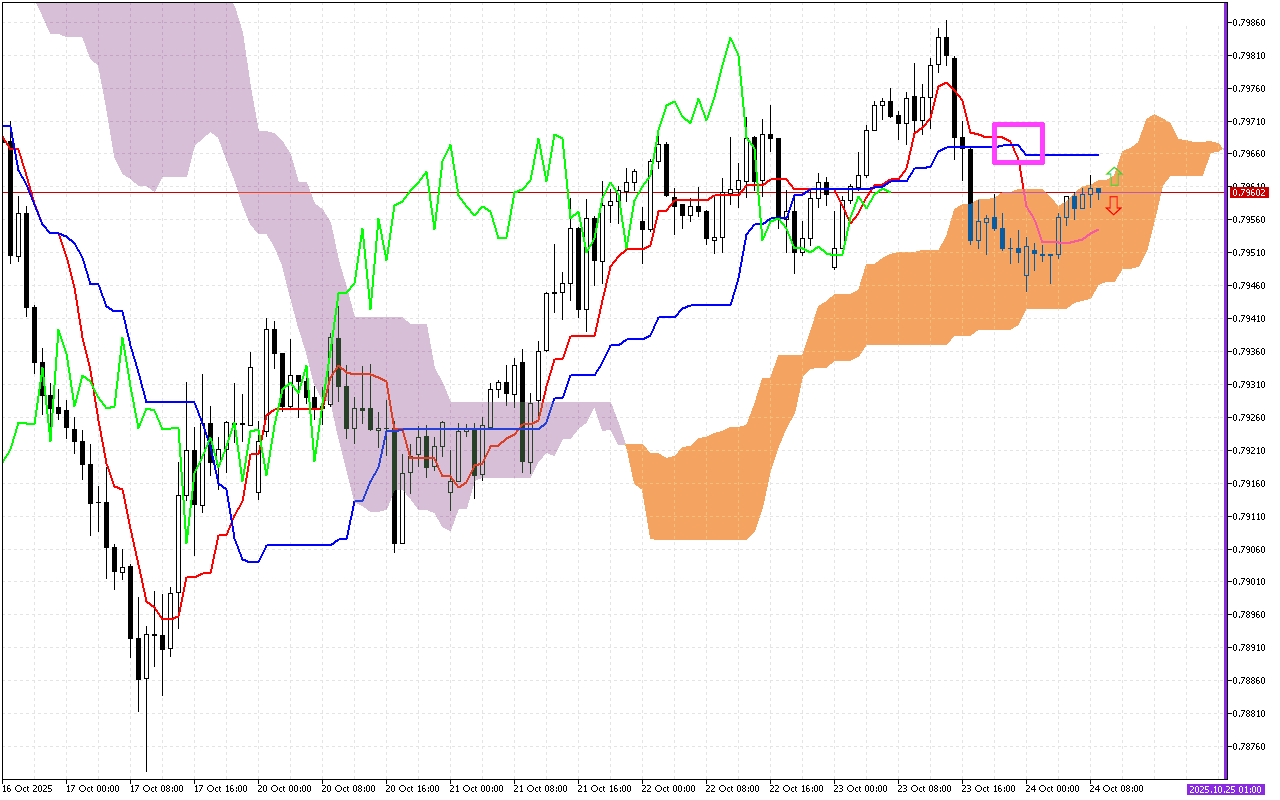
Task: Select the magenta rectangle marker
Action: [1018, 126]
